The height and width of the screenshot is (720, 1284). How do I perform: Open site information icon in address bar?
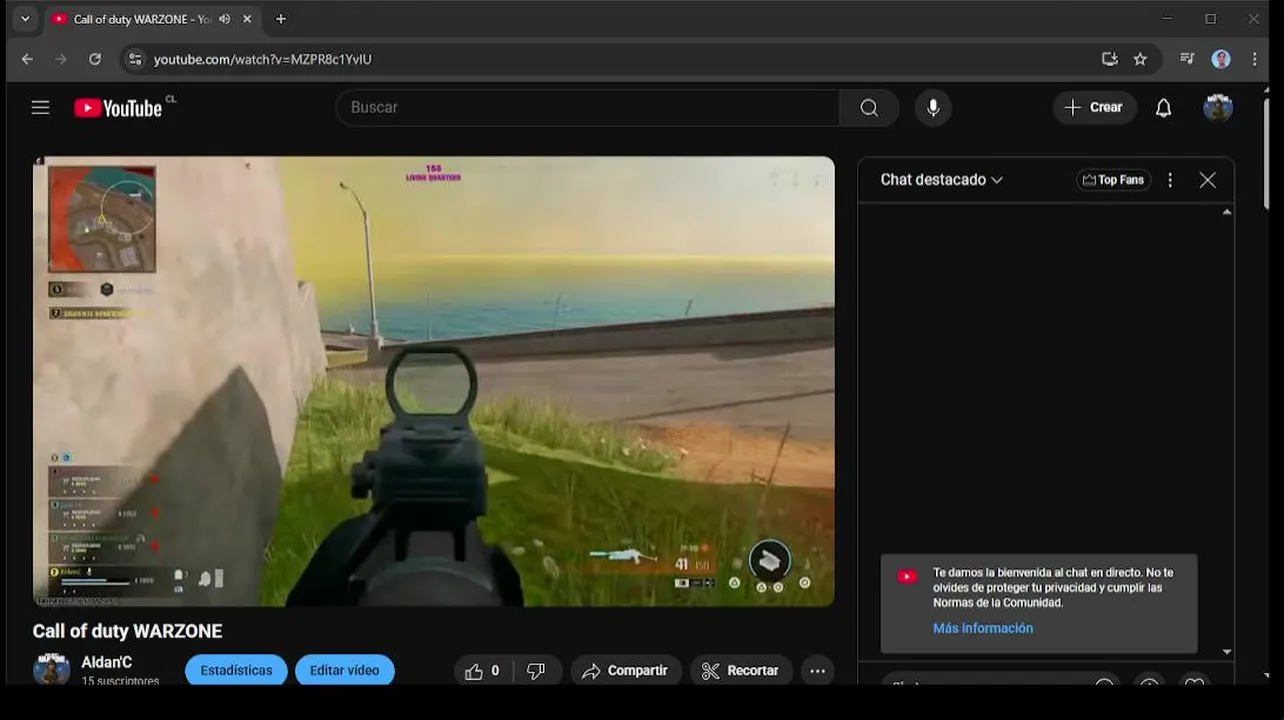135,59
